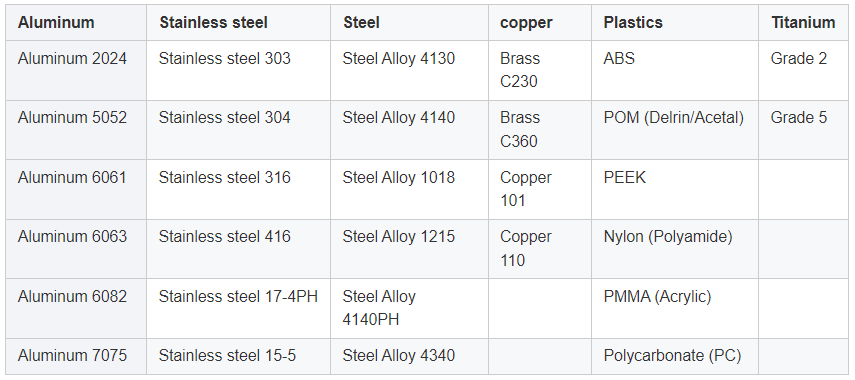Click the Brass C360 cell
The image size is (855, 380).
click(540, 130)
